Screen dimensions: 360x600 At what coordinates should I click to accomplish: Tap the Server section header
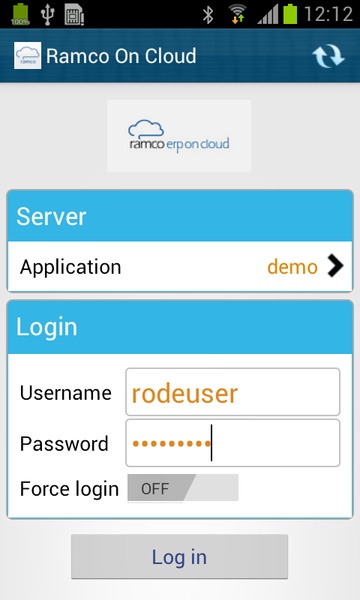[180, 216]
